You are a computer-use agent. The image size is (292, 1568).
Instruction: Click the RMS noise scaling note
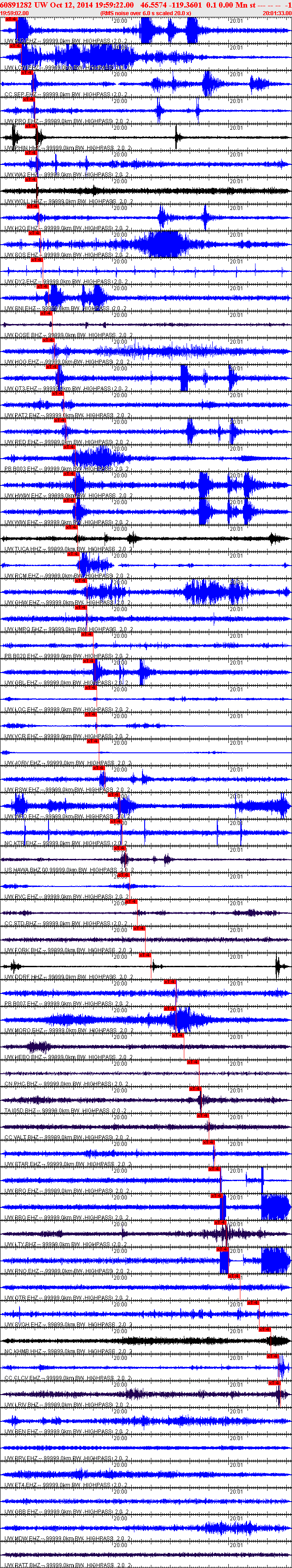(x=146, y=13)
